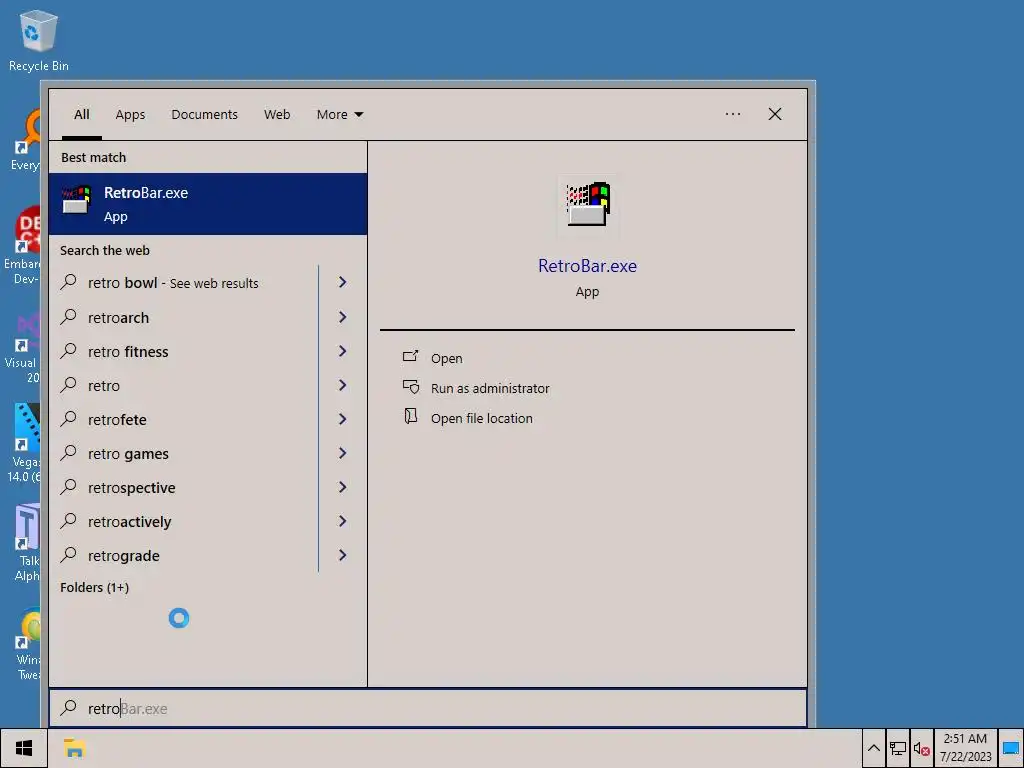Expand the retrograde suggestion arrow
This screenshot has width=1024, height=768.
343,554
